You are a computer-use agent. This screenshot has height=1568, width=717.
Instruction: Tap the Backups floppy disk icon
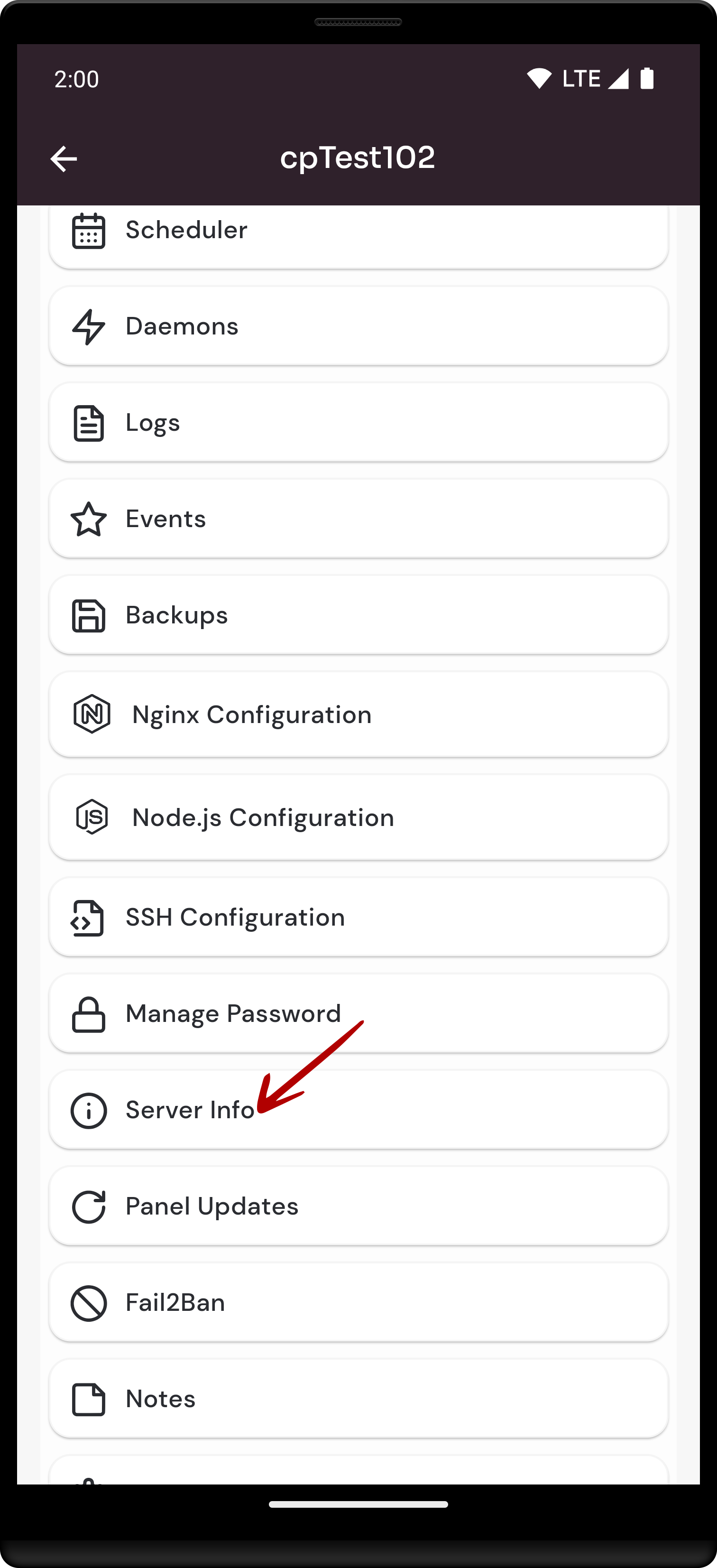tap(89, 615)
